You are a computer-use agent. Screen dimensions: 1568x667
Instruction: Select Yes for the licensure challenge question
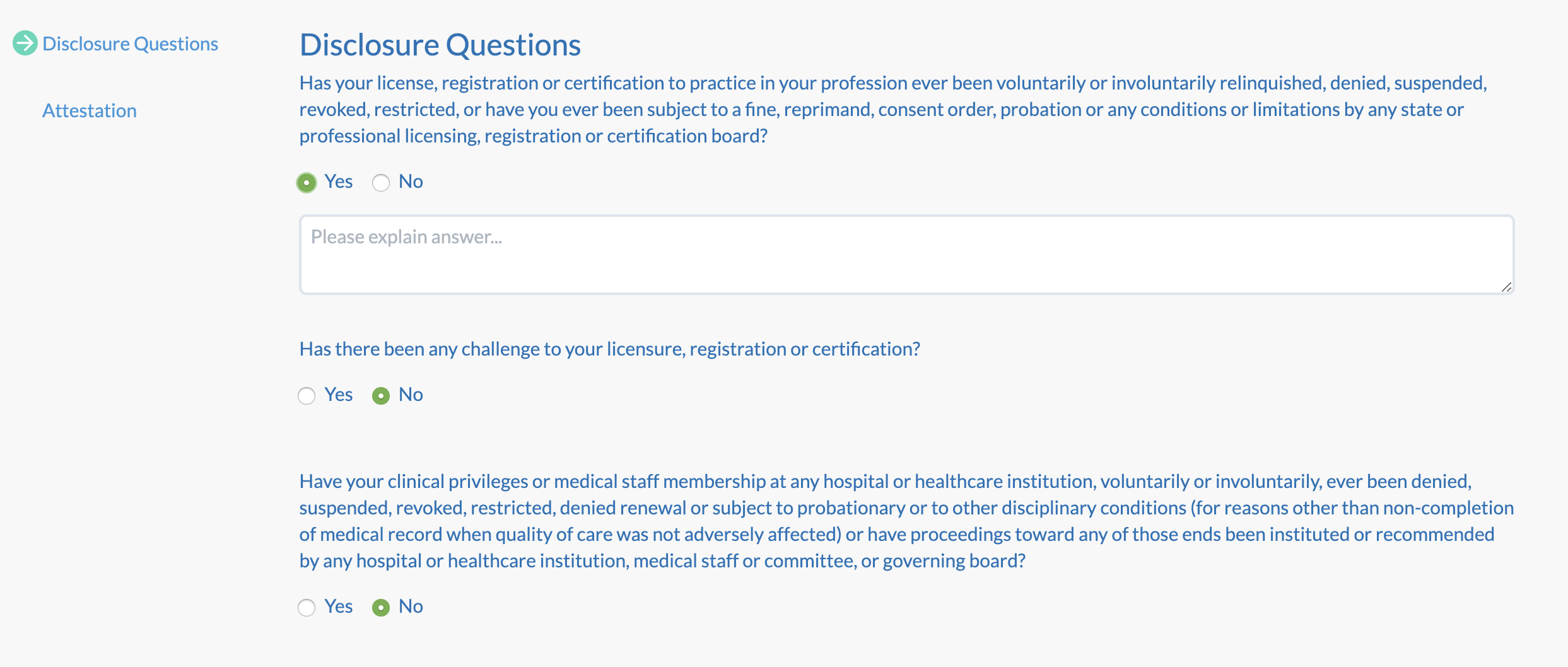307,395
